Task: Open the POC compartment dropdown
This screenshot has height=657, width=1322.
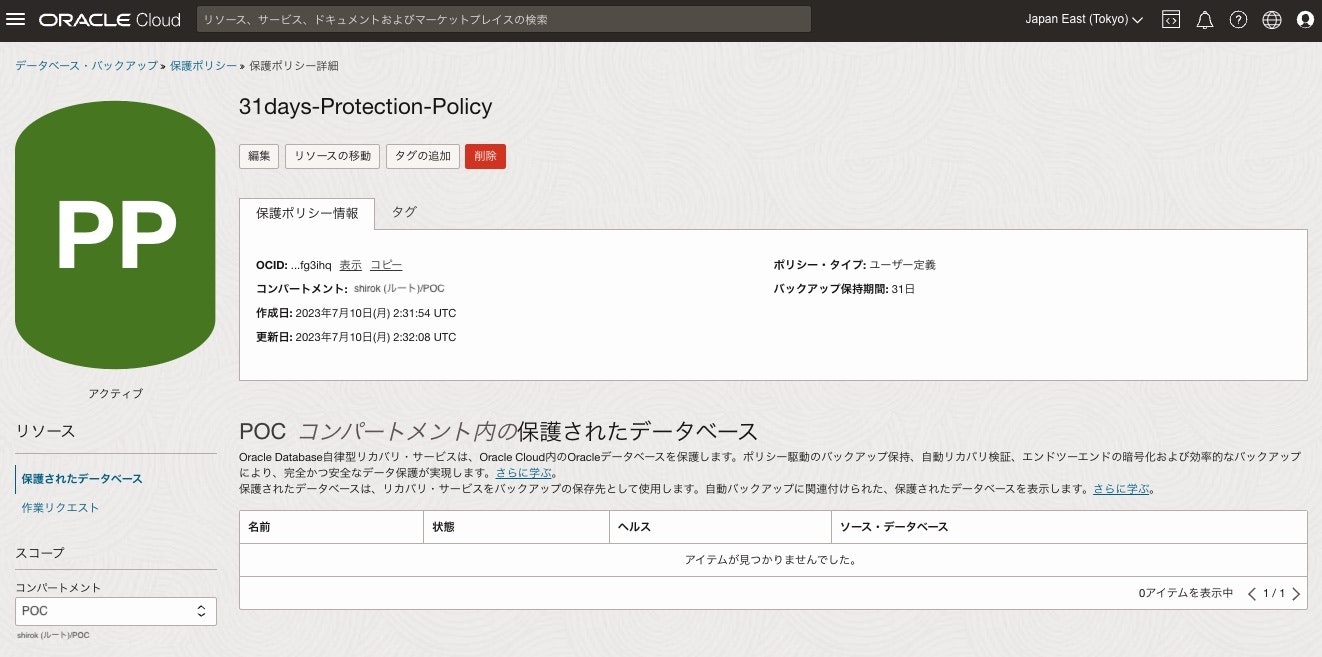Action: tap(116, 611)
